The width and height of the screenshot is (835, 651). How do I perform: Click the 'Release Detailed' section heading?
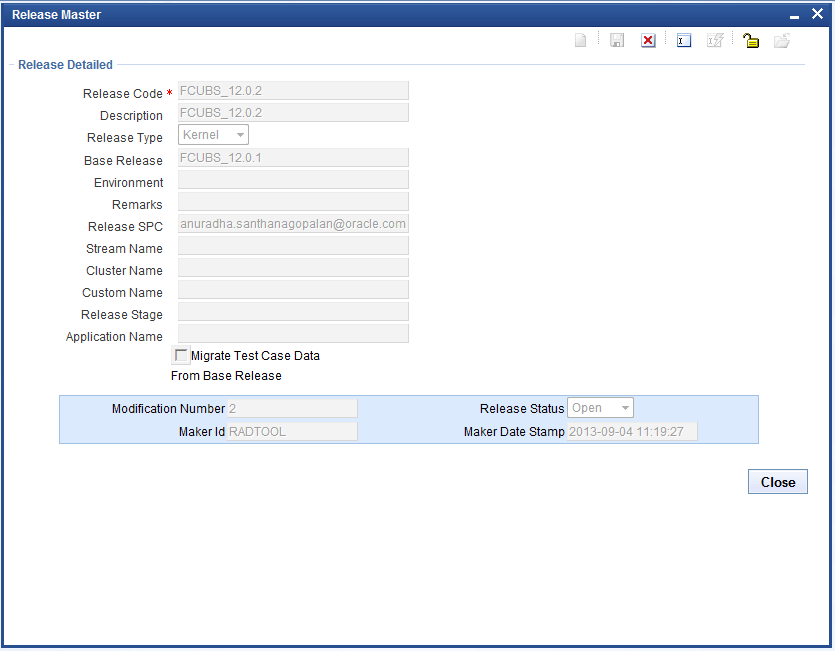click(66, 64)
